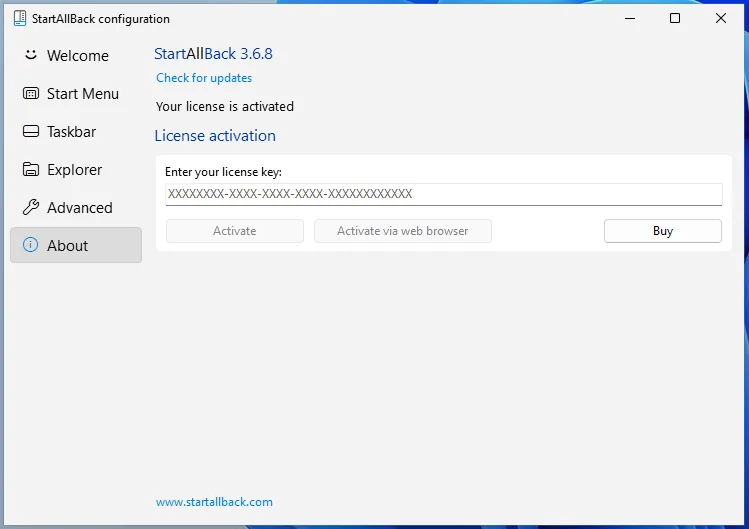Click the smiley face Welcome icon

(30, 55)
